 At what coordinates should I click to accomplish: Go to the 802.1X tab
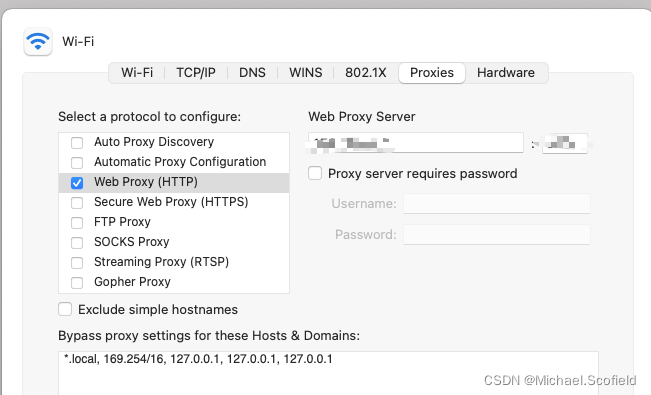click(365, 73)
